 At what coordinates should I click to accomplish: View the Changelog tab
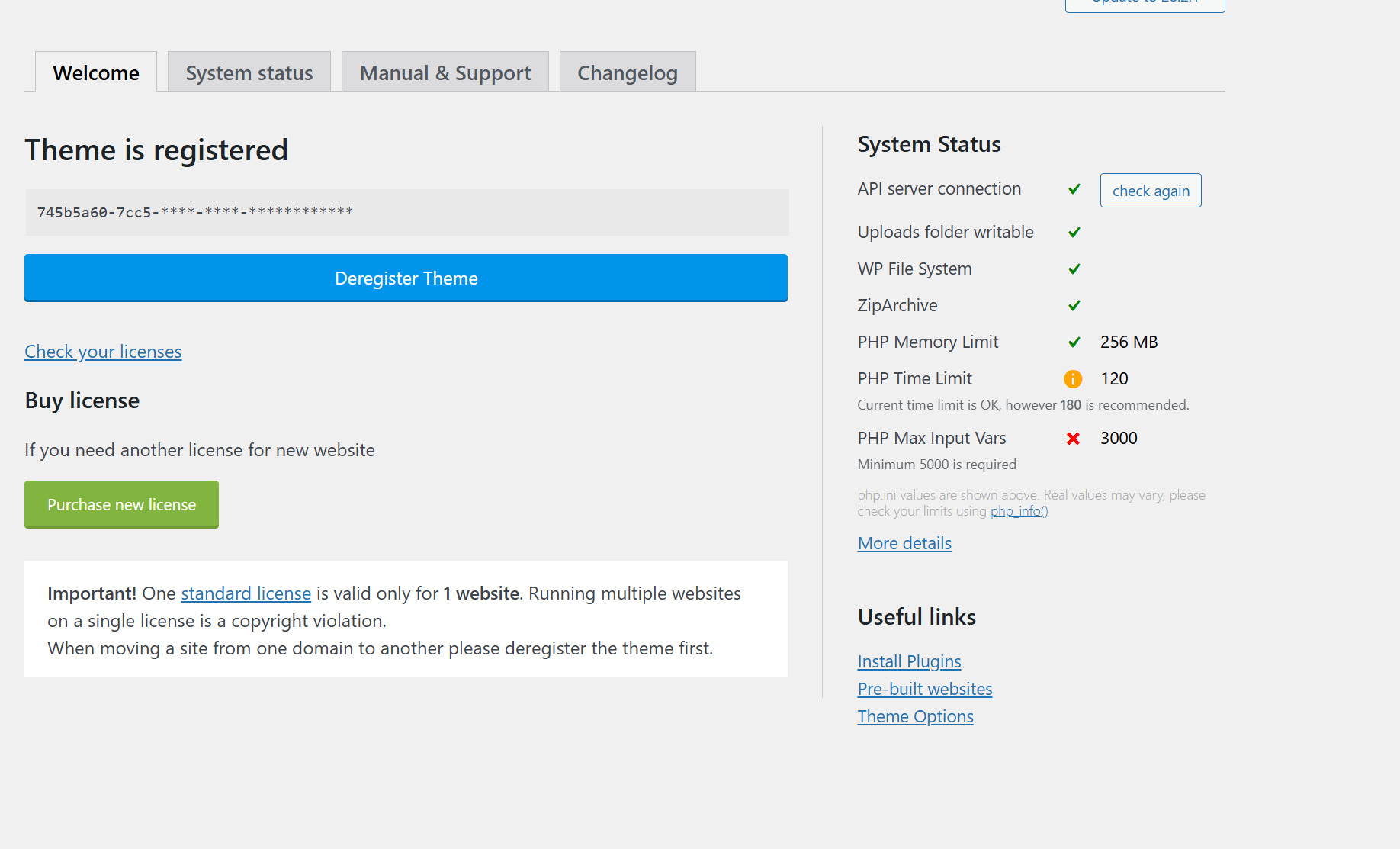(x=628, y=73)
